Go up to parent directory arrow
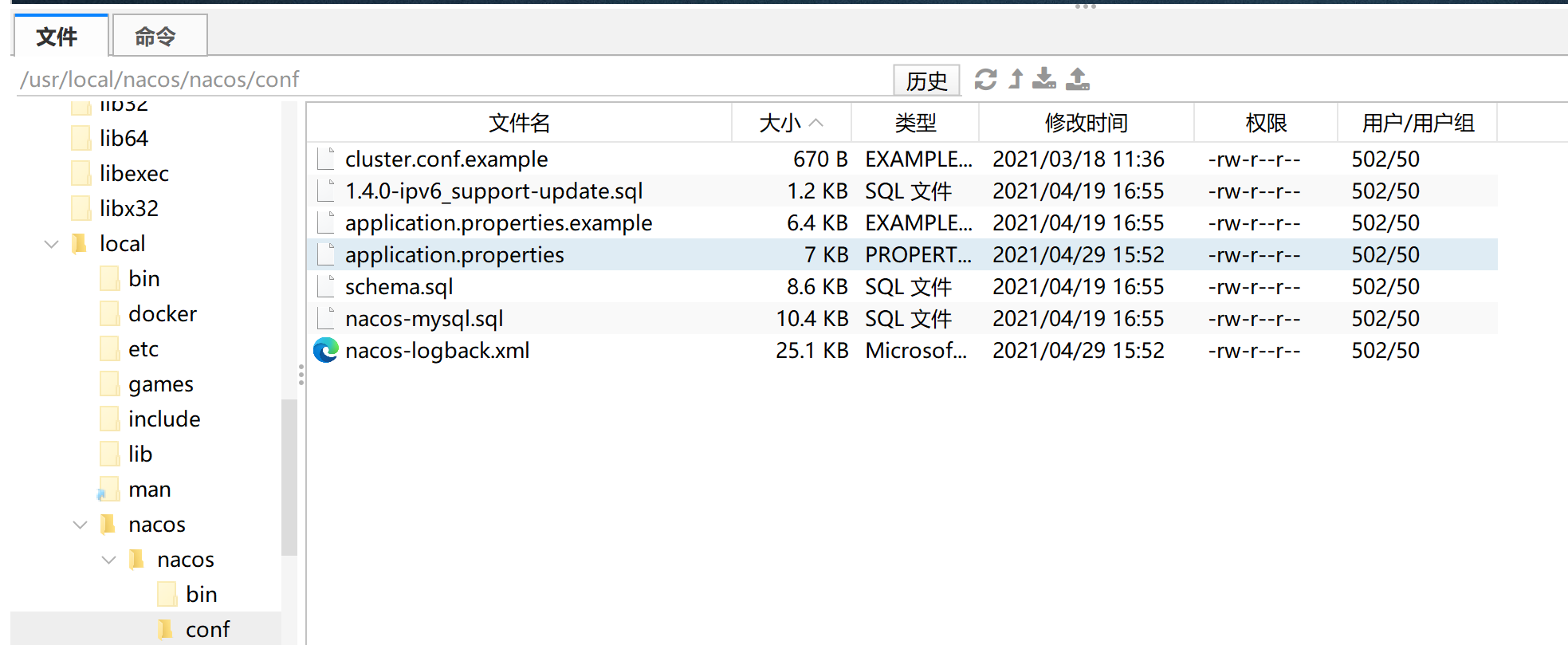Viewport: 1568px width, 645px height. tap(1016, 79)
